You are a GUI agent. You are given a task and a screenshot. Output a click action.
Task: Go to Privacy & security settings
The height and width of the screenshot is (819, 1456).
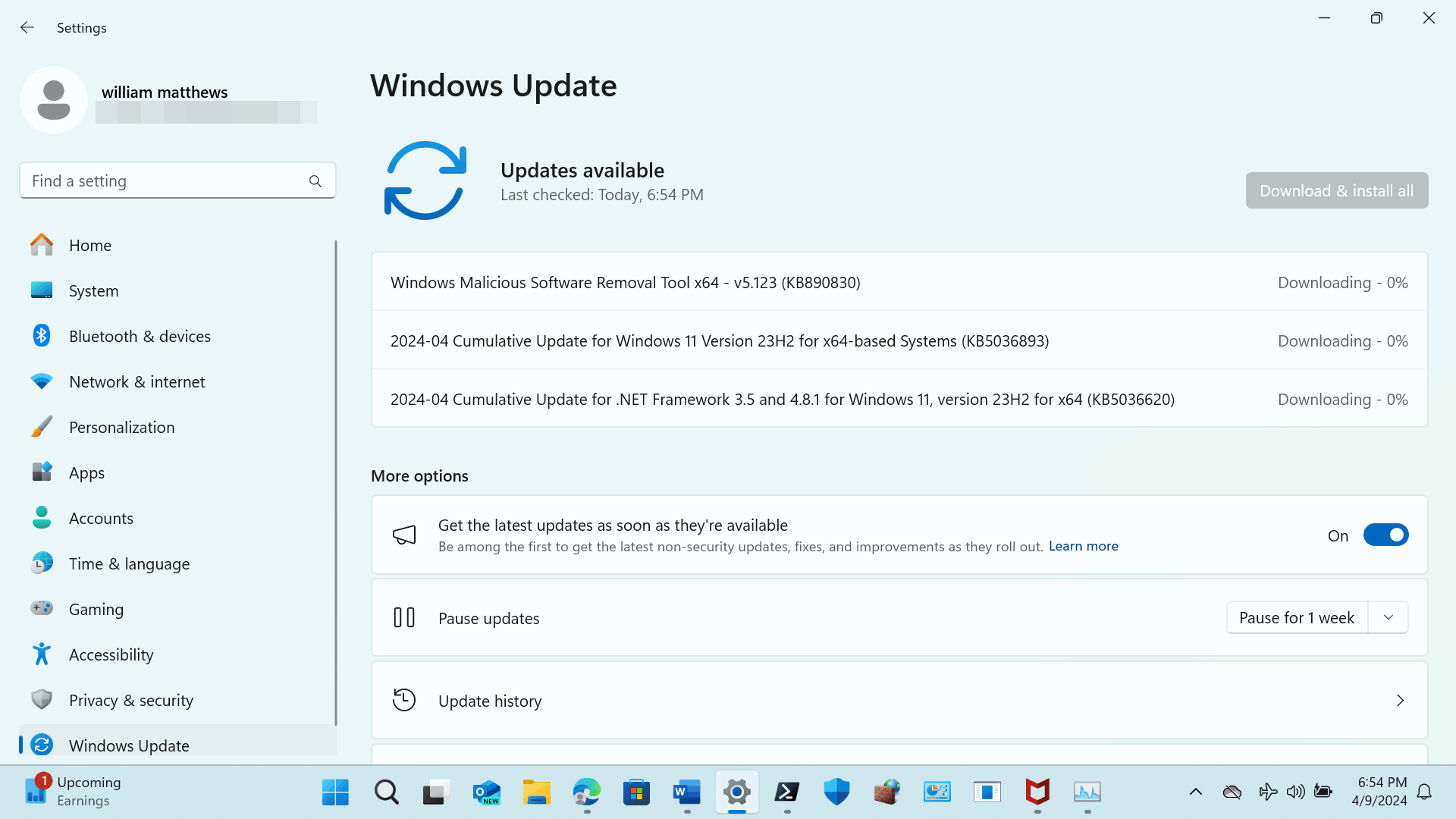point(130,700)
